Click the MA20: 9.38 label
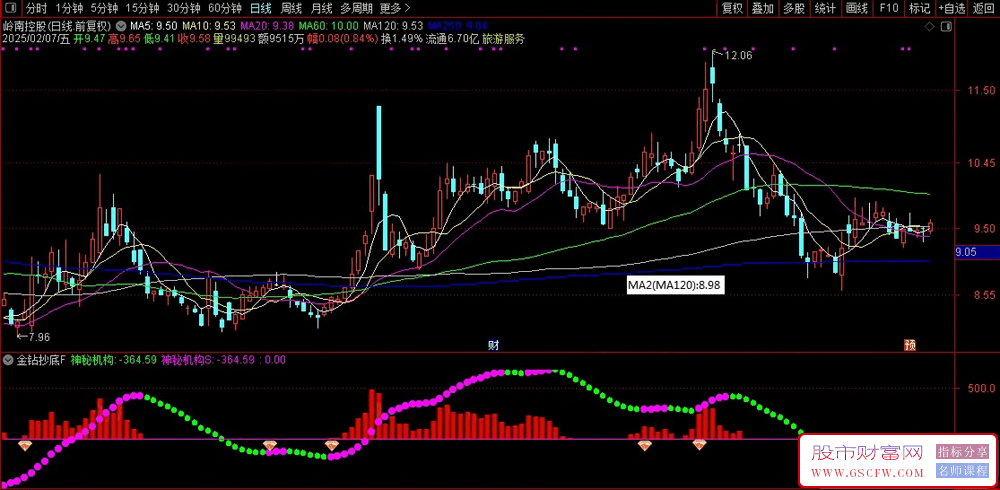1000x490 pixels. tap(267, 27)
